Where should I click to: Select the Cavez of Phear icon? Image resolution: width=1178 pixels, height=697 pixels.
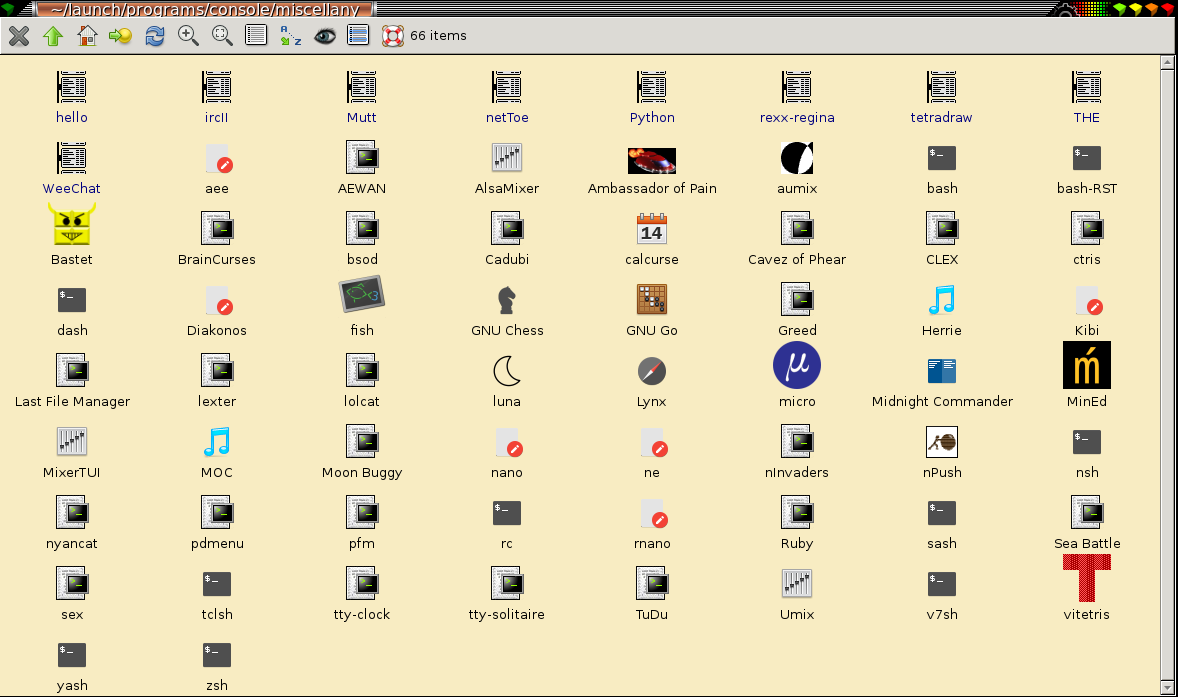click(797, 228)
